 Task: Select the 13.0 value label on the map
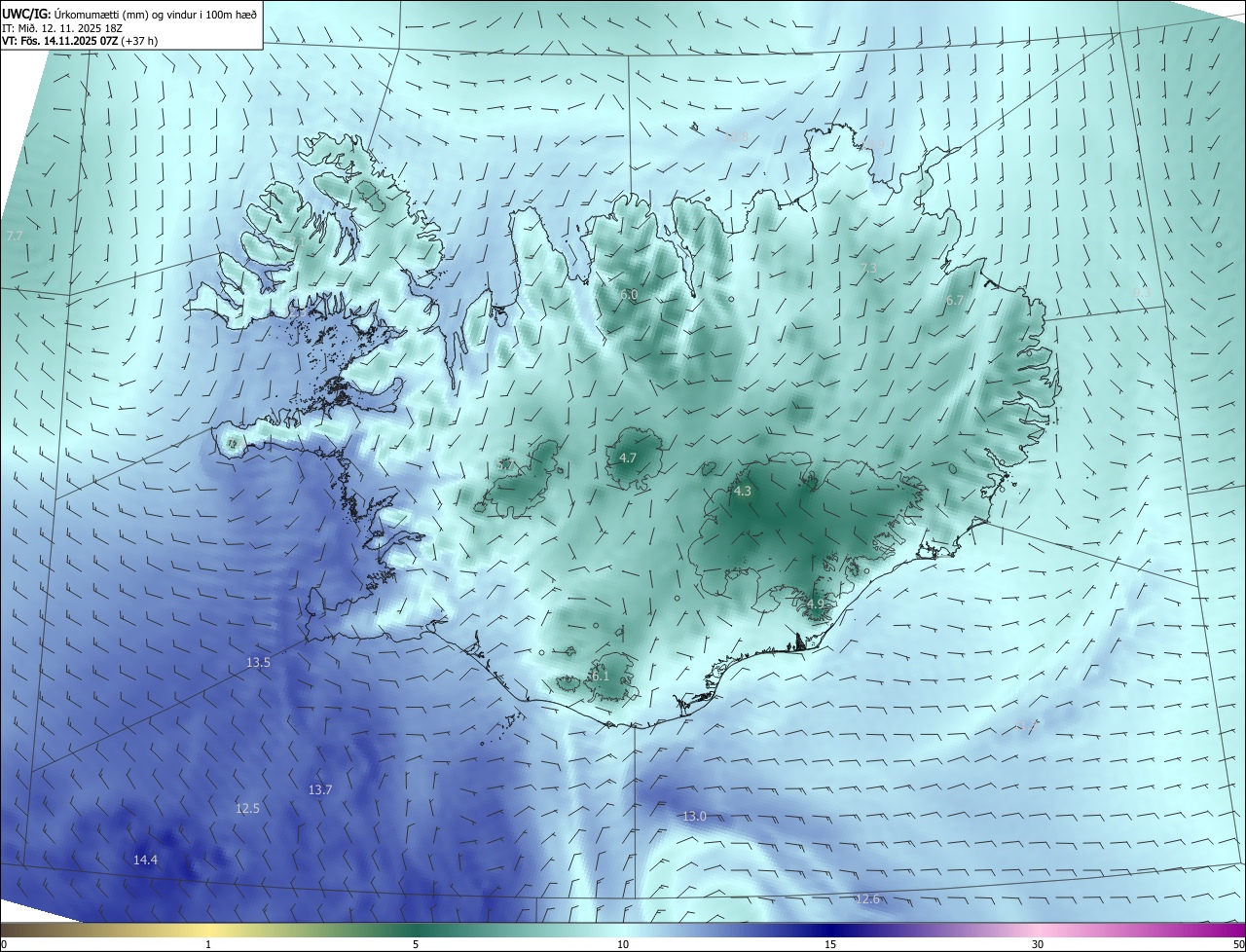pyautogui.click(x=693, y=816)
